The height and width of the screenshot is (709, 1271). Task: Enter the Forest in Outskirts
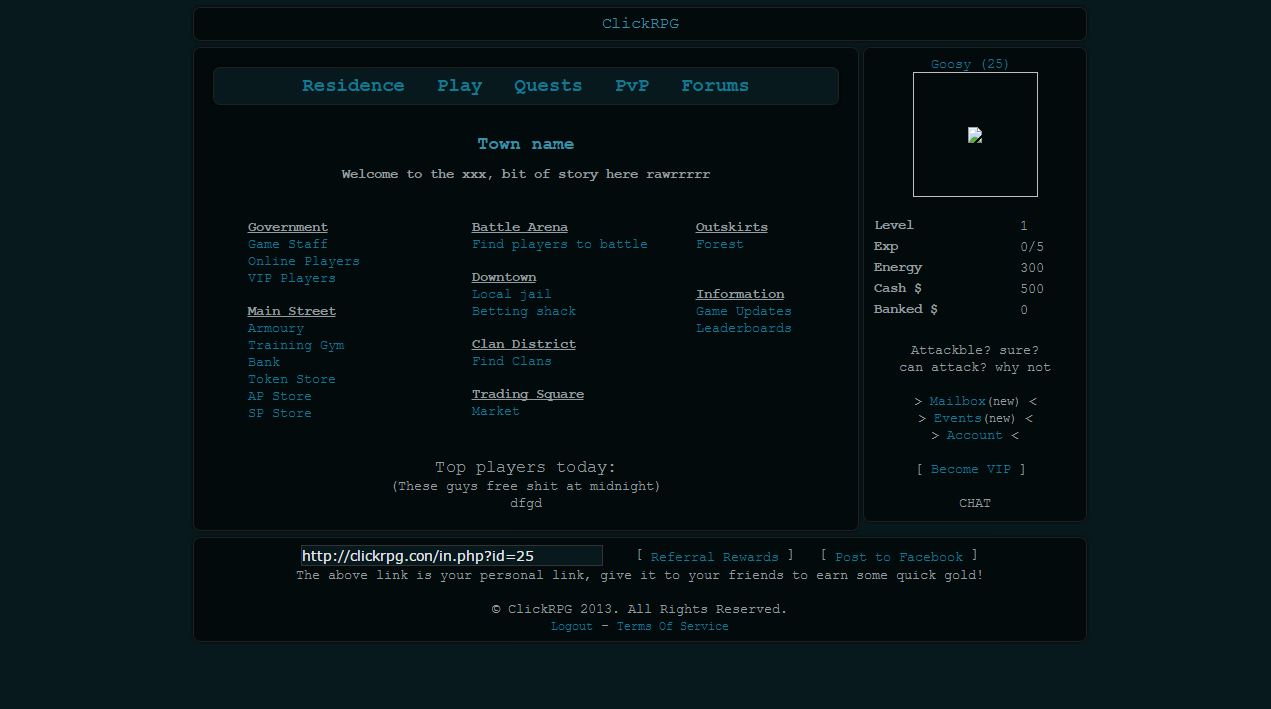pyautogui.click(x=720, y=244)
